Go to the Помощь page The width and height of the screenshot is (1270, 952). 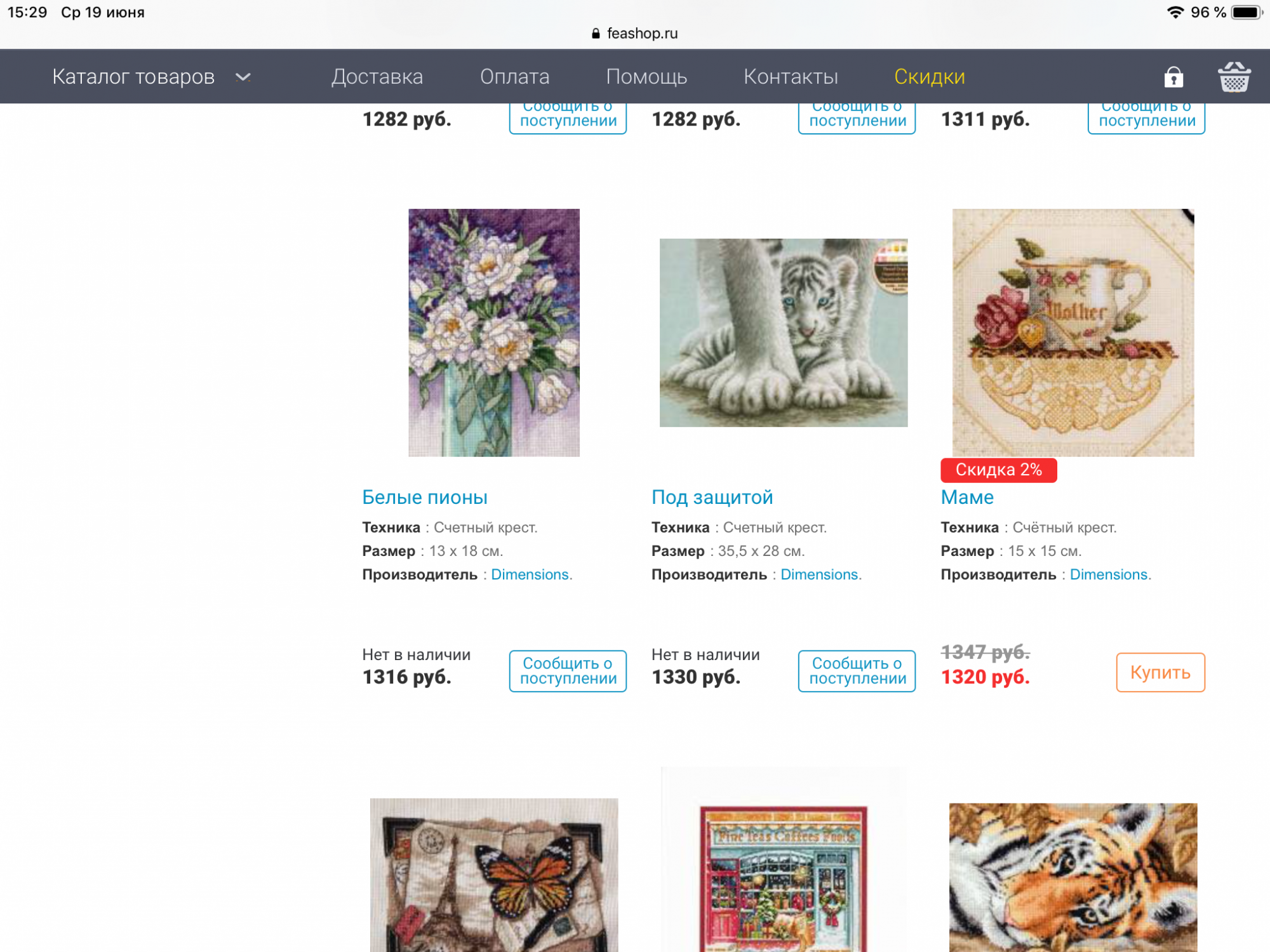click(646, 77)
